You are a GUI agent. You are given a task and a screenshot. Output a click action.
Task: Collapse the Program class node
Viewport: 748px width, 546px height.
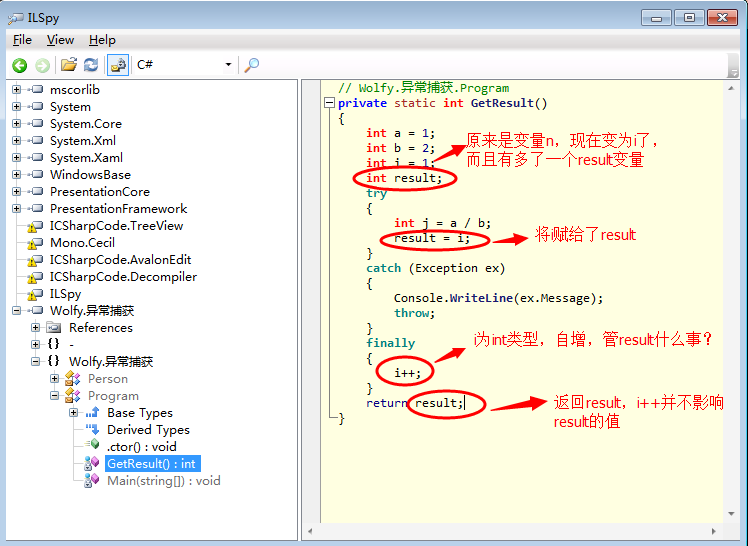[54, 395]
